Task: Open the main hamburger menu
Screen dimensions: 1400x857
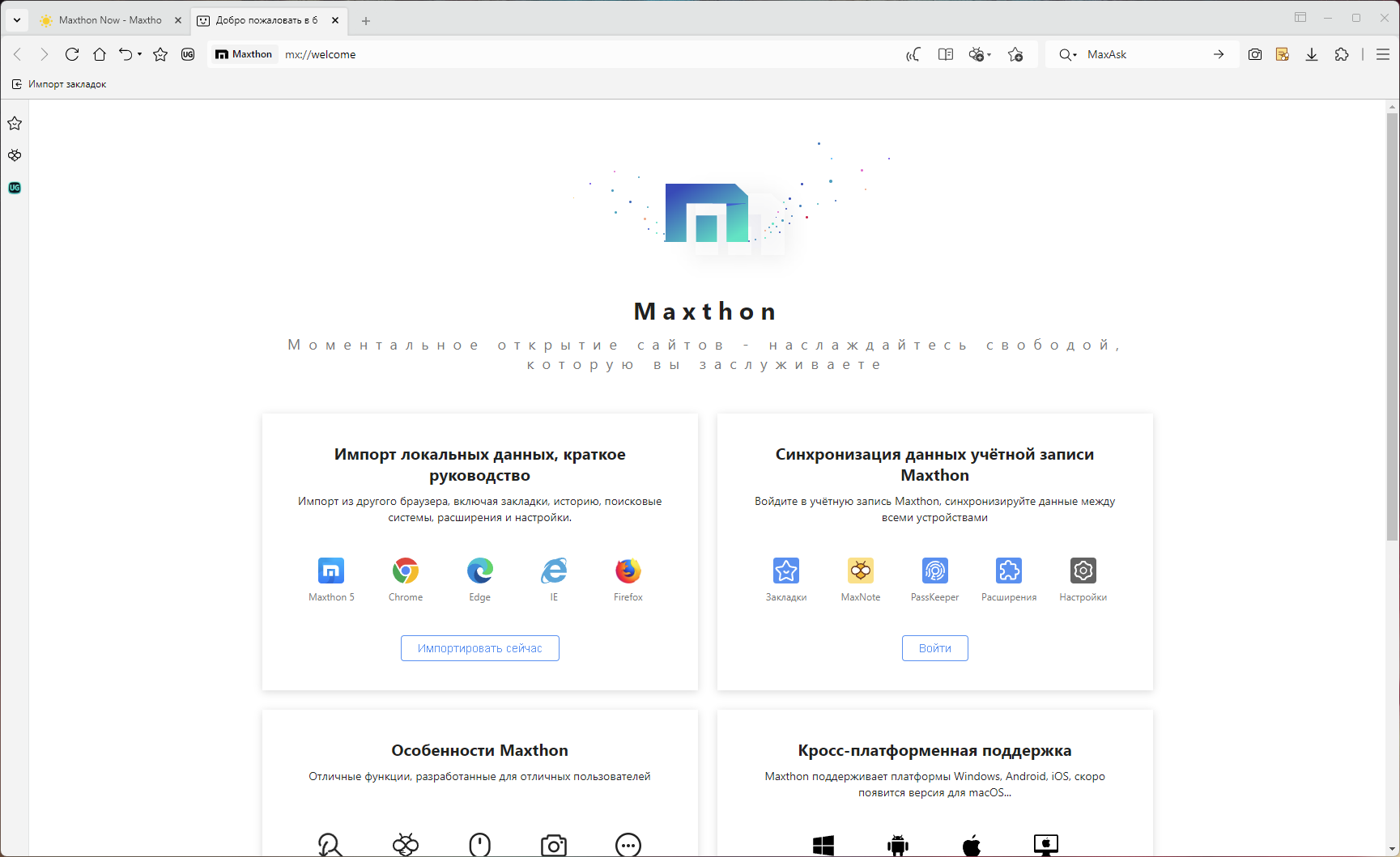Action: click(x=1383, y=54)
